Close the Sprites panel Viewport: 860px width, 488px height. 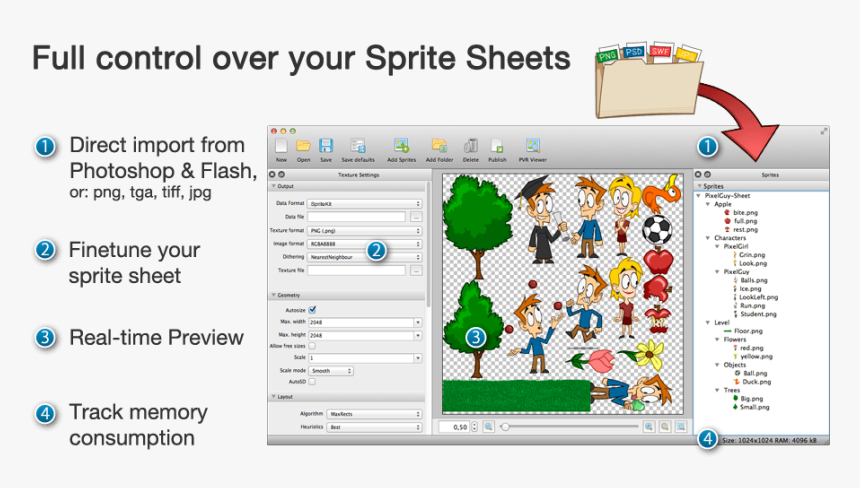click(x=698, y=174)
